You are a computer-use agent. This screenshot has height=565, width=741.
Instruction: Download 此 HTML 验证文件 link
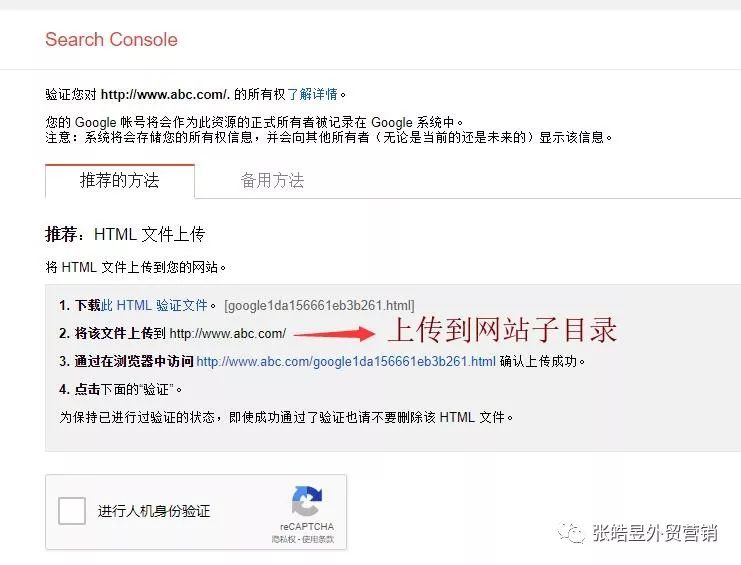(154, 305)
